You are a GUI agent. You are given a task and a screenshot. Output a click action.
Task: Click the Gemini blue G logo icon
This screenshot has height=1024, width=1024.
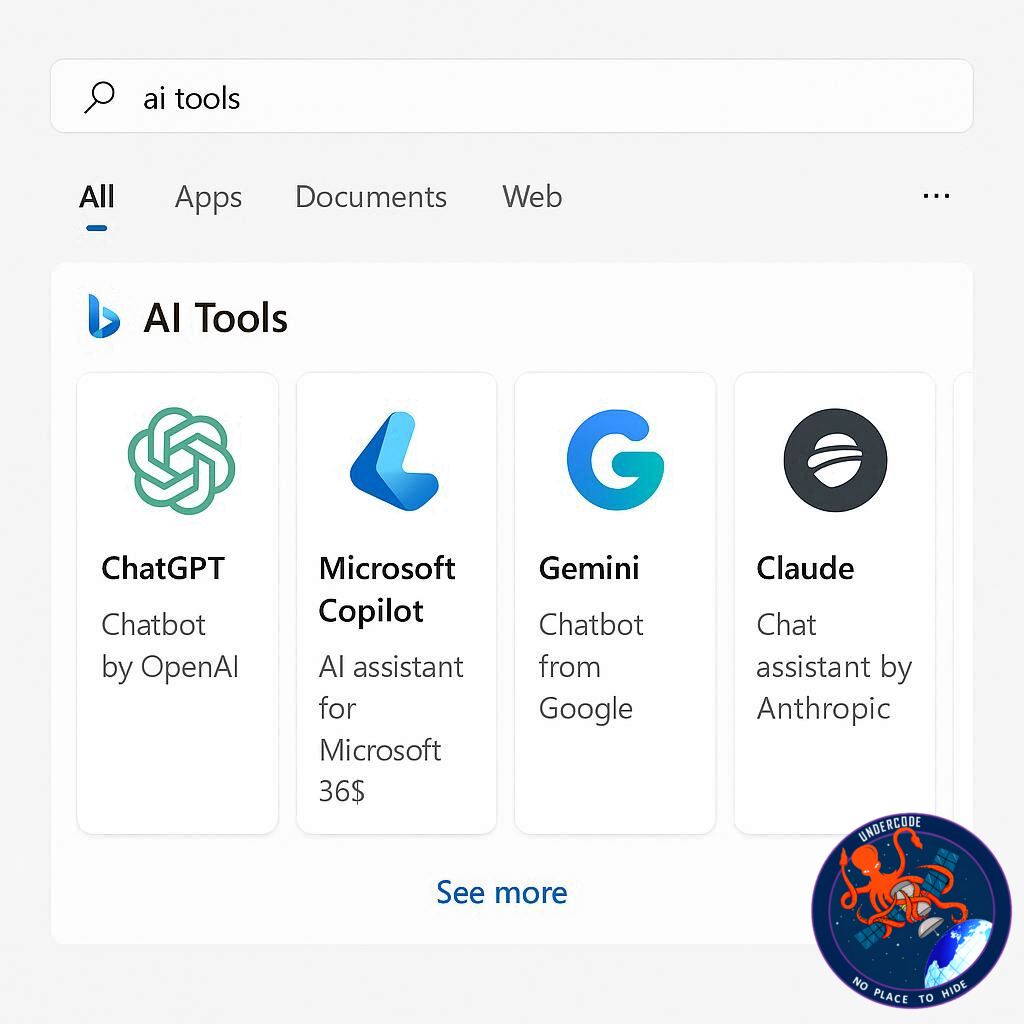[615, 460]
